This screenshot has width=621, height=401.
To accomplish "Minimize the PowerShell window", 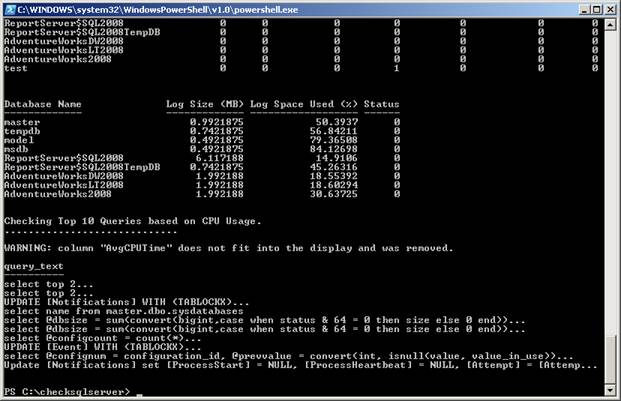I will click(584, 10).
